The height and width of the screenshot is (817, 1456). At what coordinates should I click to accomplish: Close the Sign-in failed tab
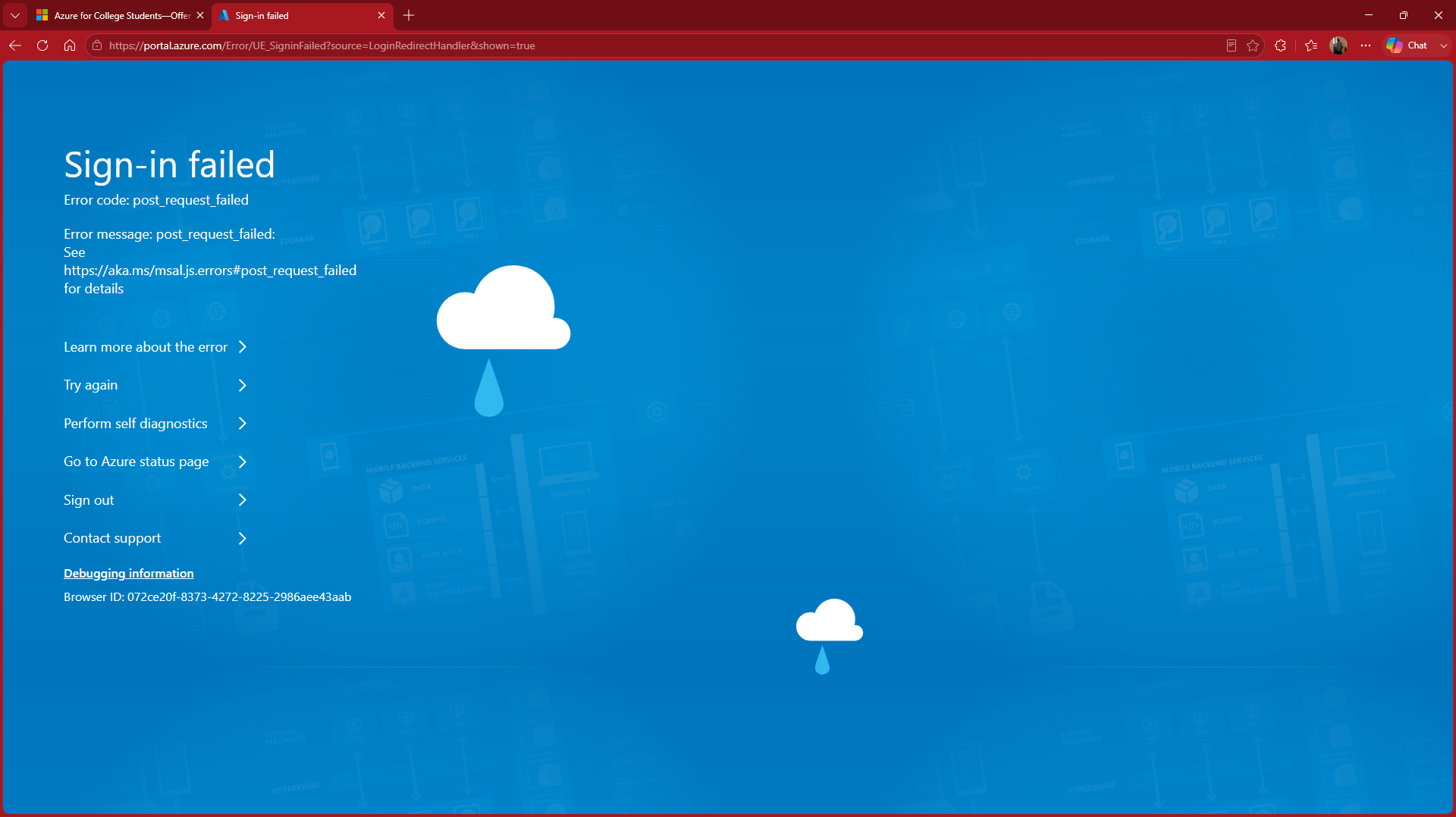pos(381,15)
